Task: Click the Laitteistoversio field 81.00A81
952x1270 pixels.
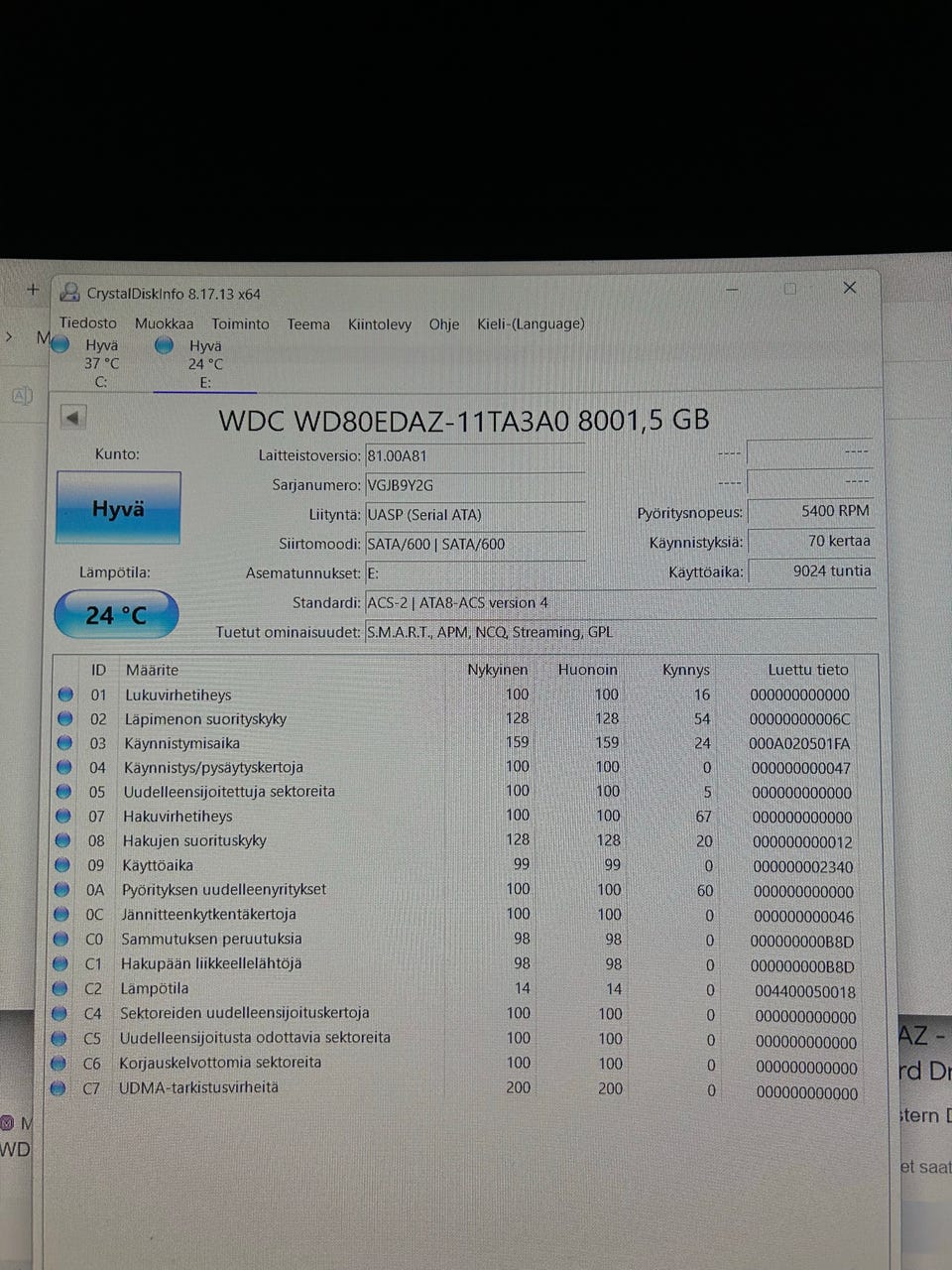Action: tap(475, 456)
